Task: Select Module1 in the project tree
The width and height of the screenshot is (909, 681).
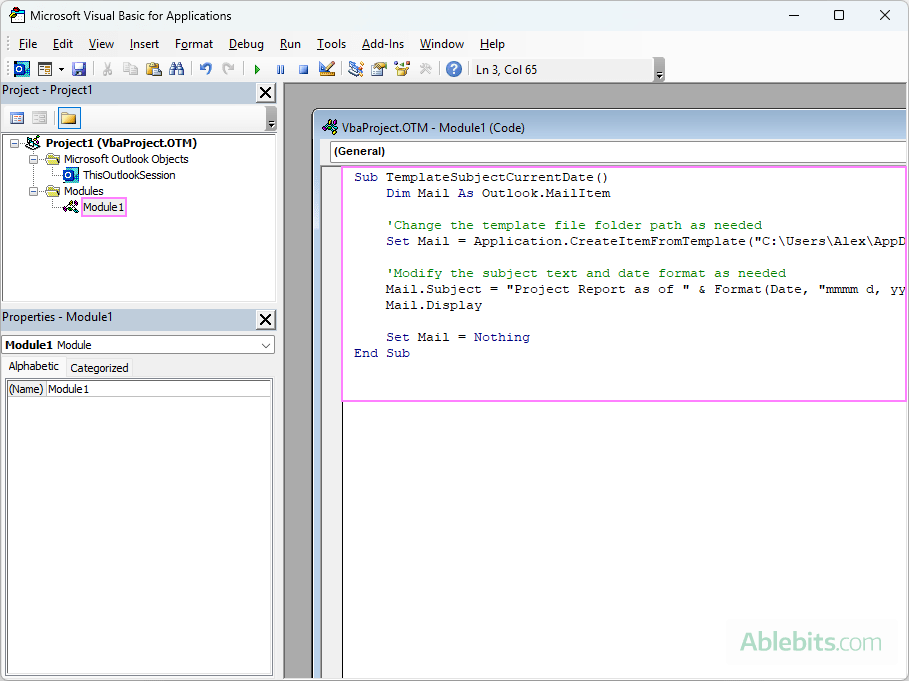Action: tap(103, 207)
